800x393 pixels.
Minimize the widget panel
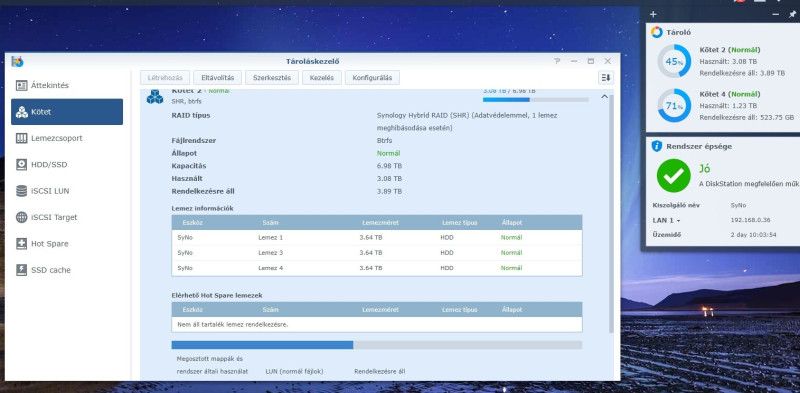click(x=776, y=14)
